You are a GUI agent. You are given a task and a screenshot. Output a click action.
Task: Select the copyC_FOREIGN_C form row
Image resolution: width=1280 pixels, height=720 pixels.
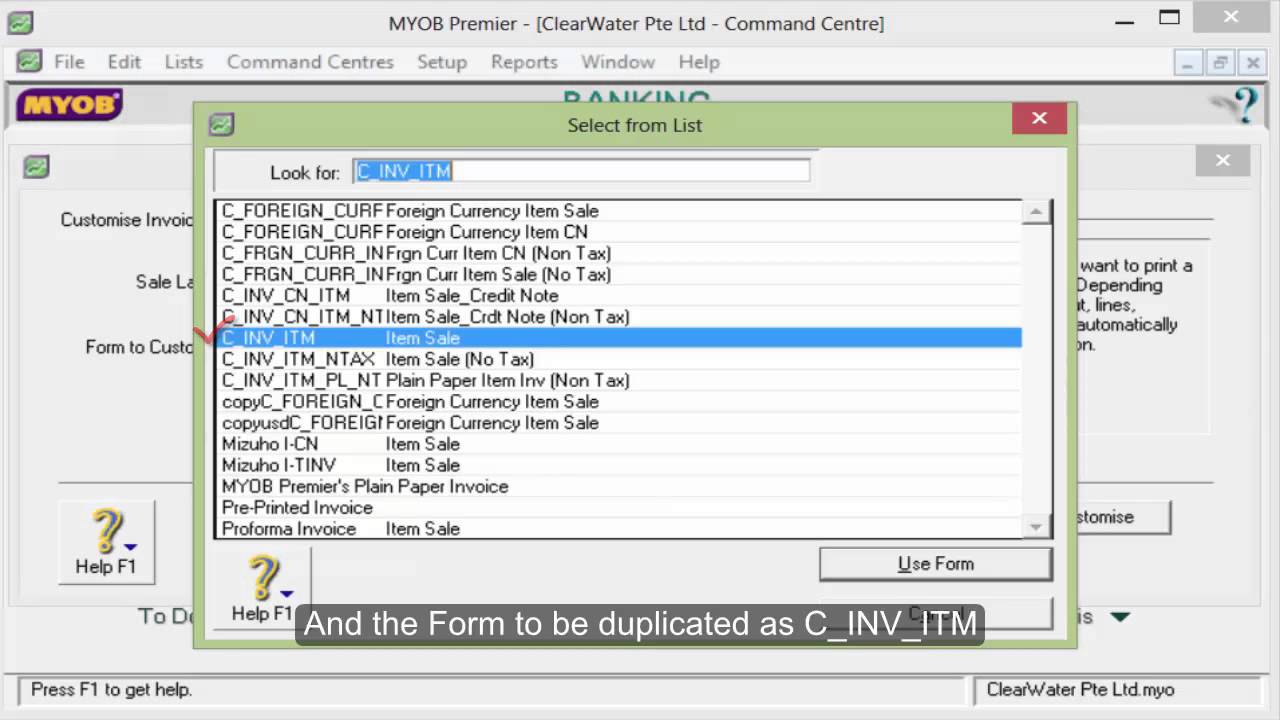click(619, 402)
